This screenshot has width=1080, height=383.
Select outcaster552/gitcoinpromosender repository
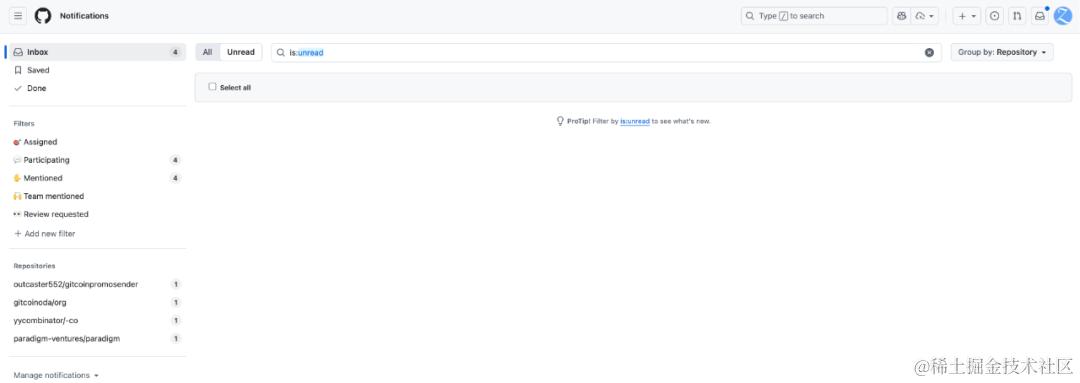97,284
